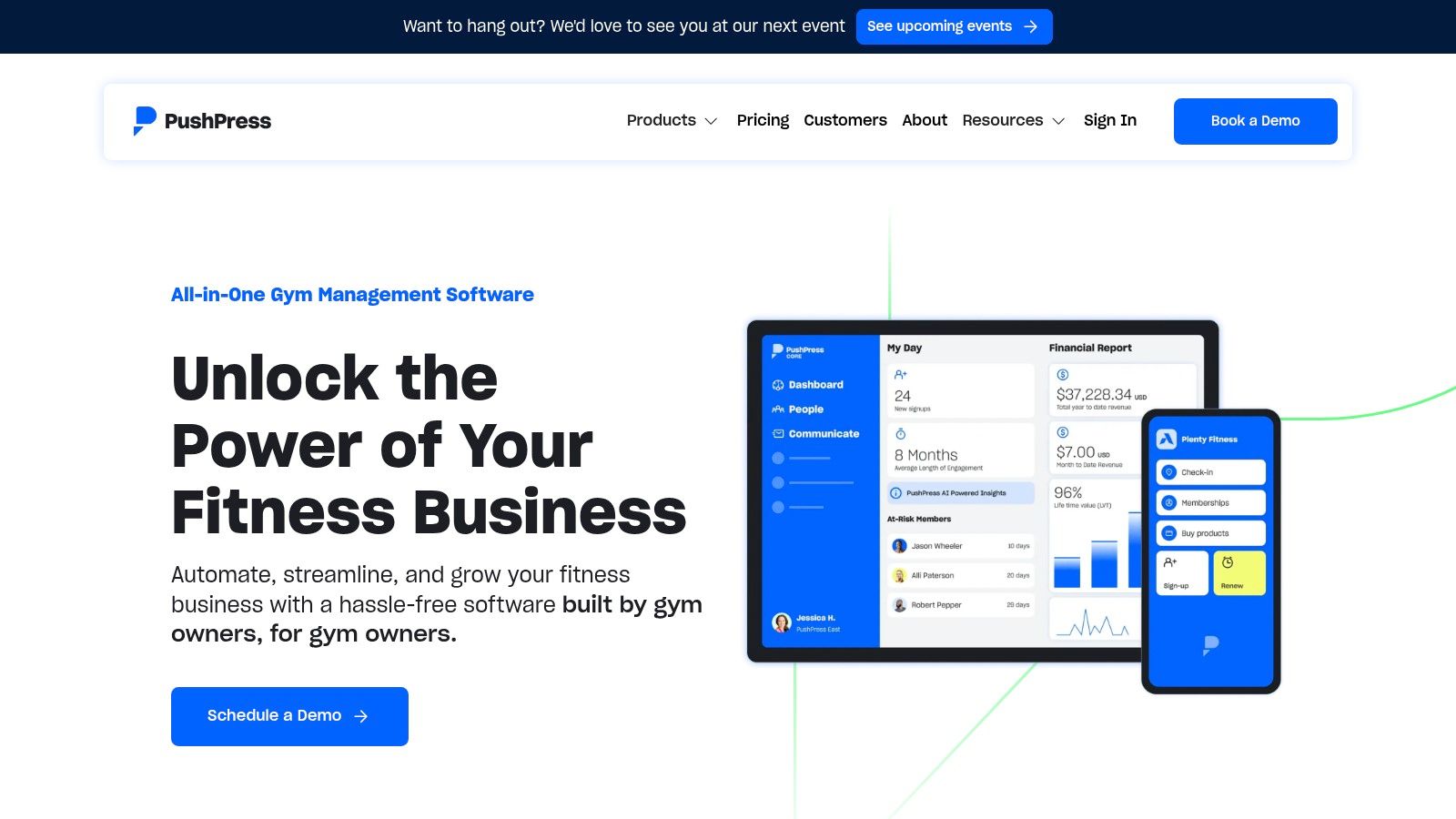
Task: Click '29 days' in Robert Pepper row
Action: coord(1018,605)
